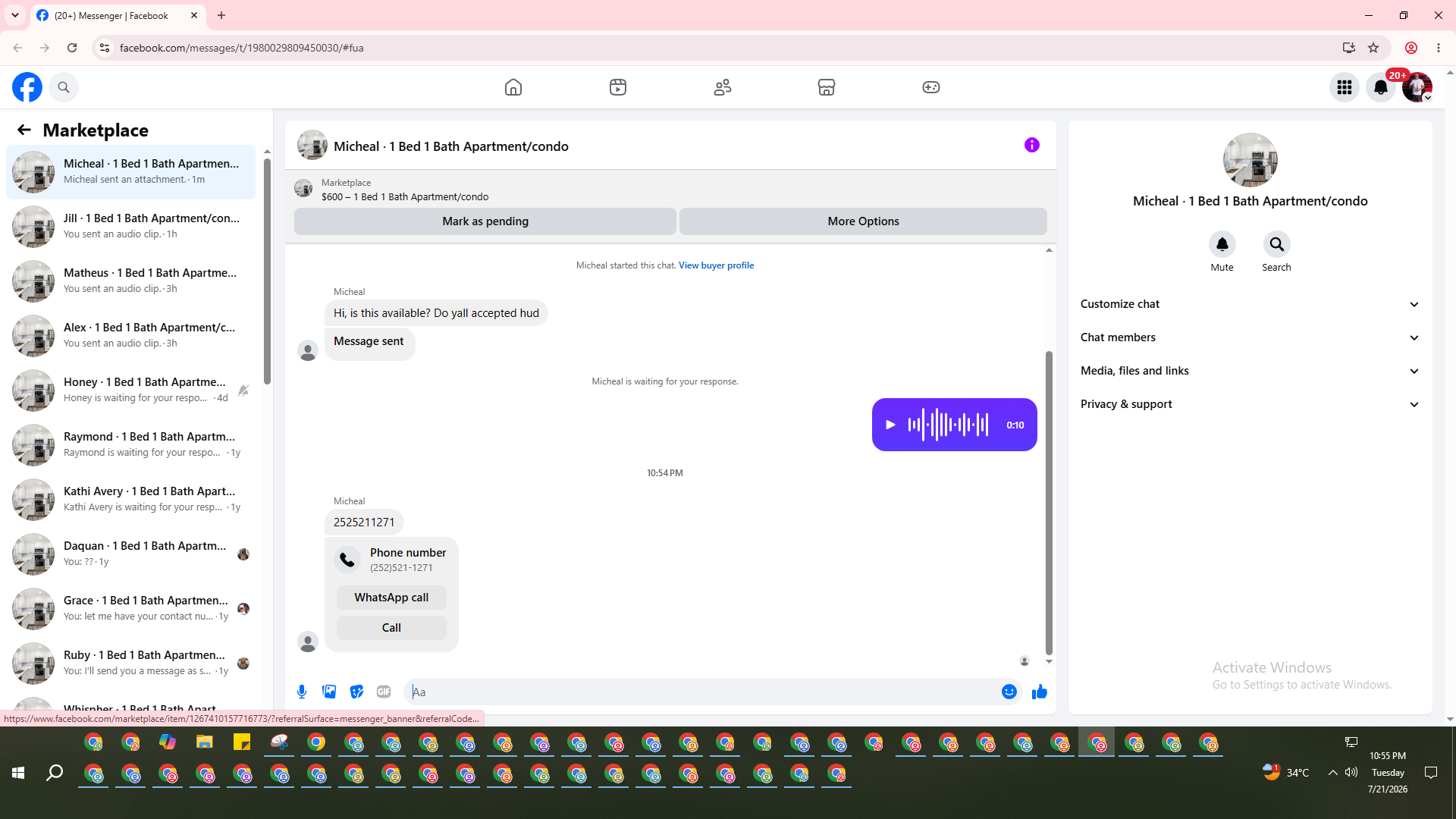Open the Daquan conversation

(130, 554)
